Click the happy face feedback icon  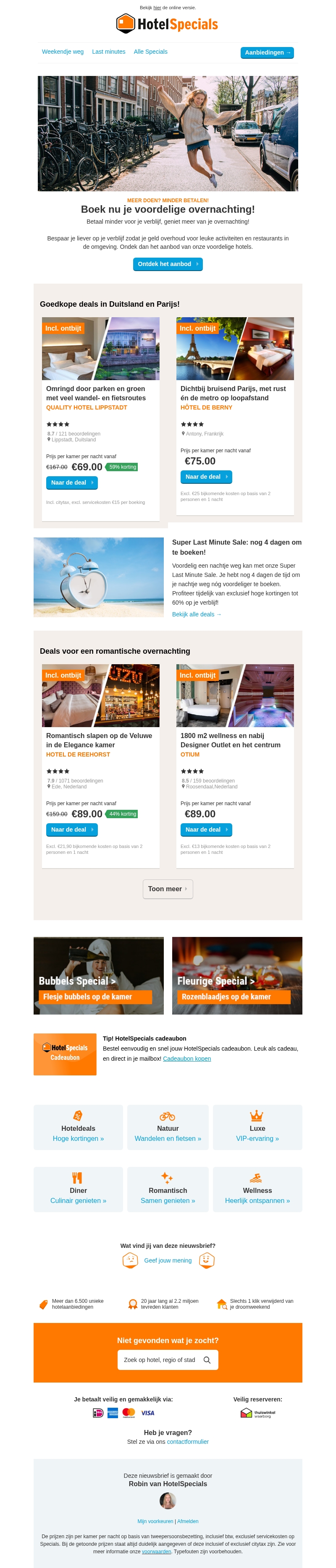[207, 1260]
